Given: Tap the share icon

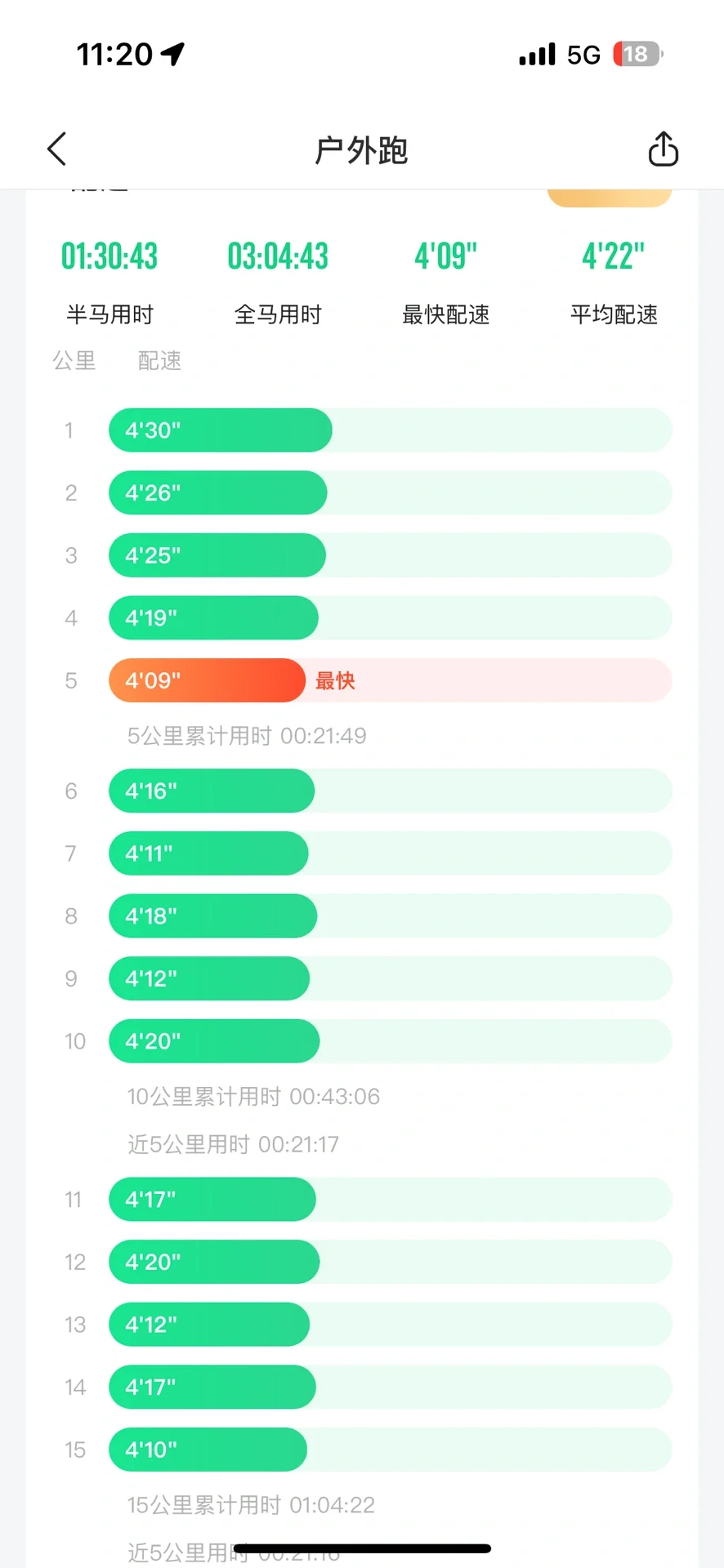Looking at the screenshot, I should click(x=663, y=149).
